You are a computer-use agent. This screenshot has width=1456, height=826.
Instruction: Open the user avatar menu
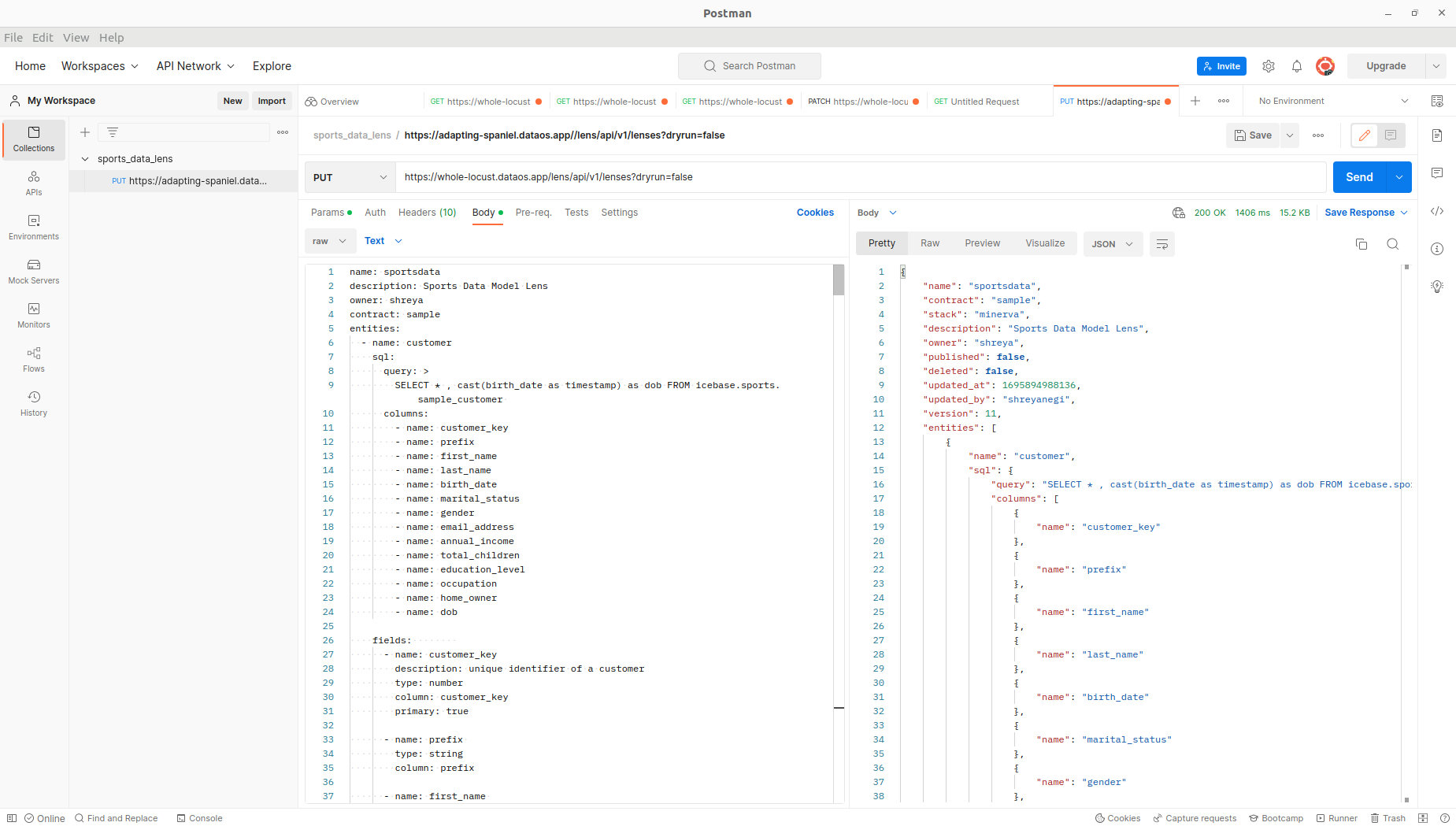tap(1325, 66)
